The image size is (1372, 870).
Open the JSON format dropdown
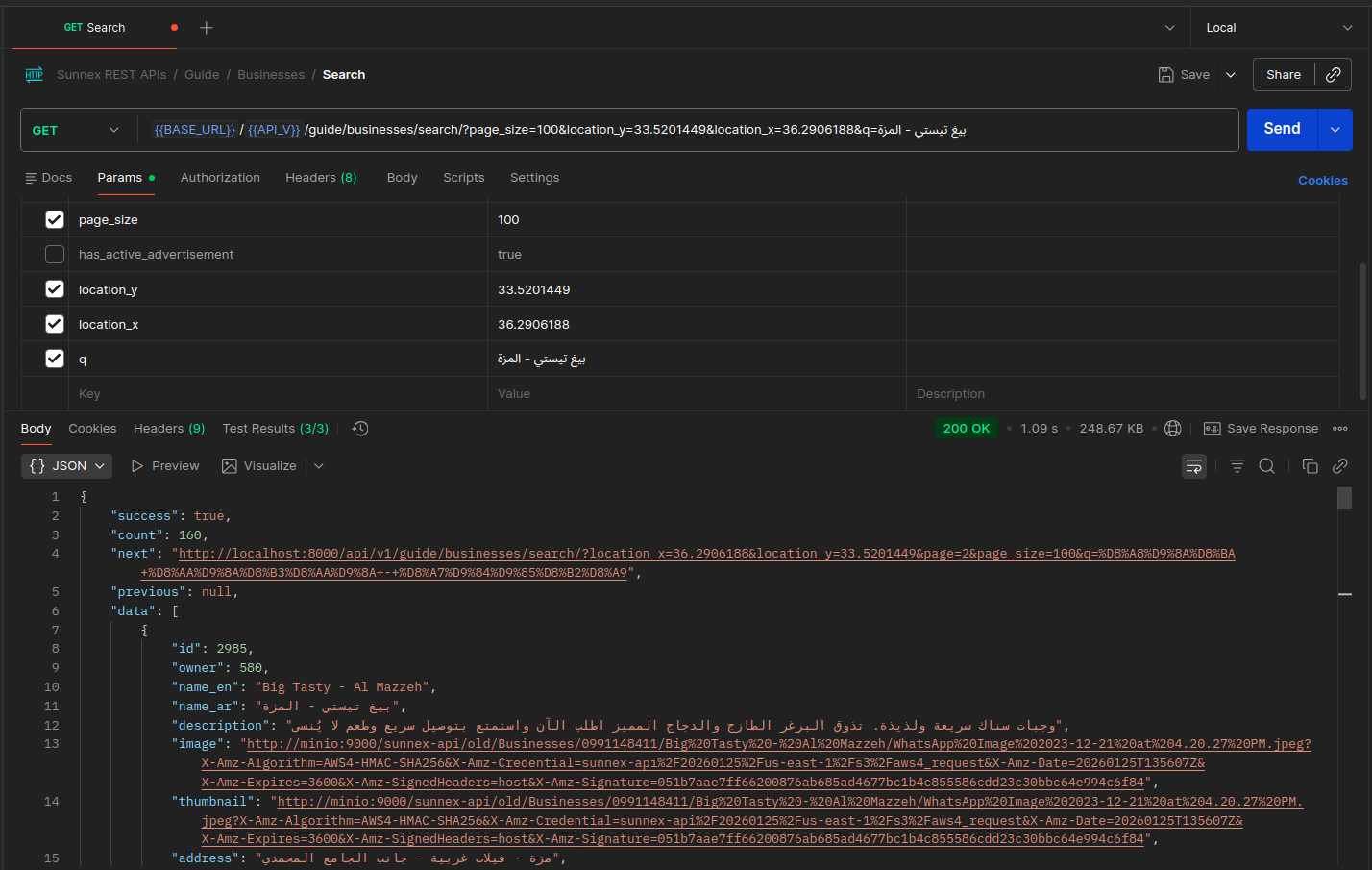(x=66, y=466)
